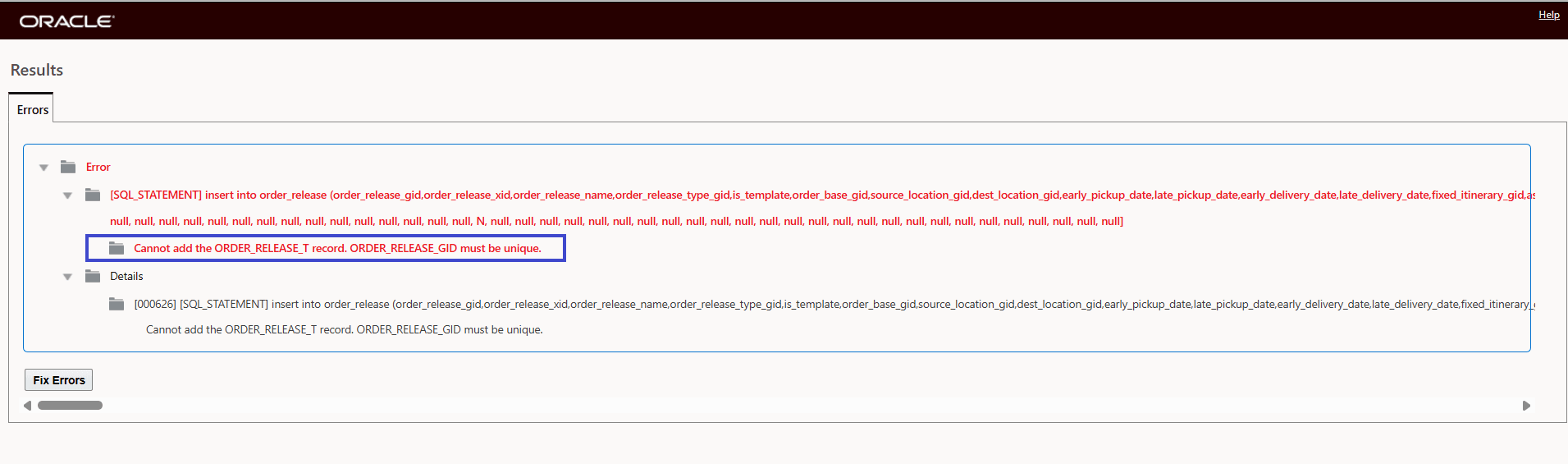Click the Fix Errors button
Viewport: 1568px width, 464px height.
point(58,379)
